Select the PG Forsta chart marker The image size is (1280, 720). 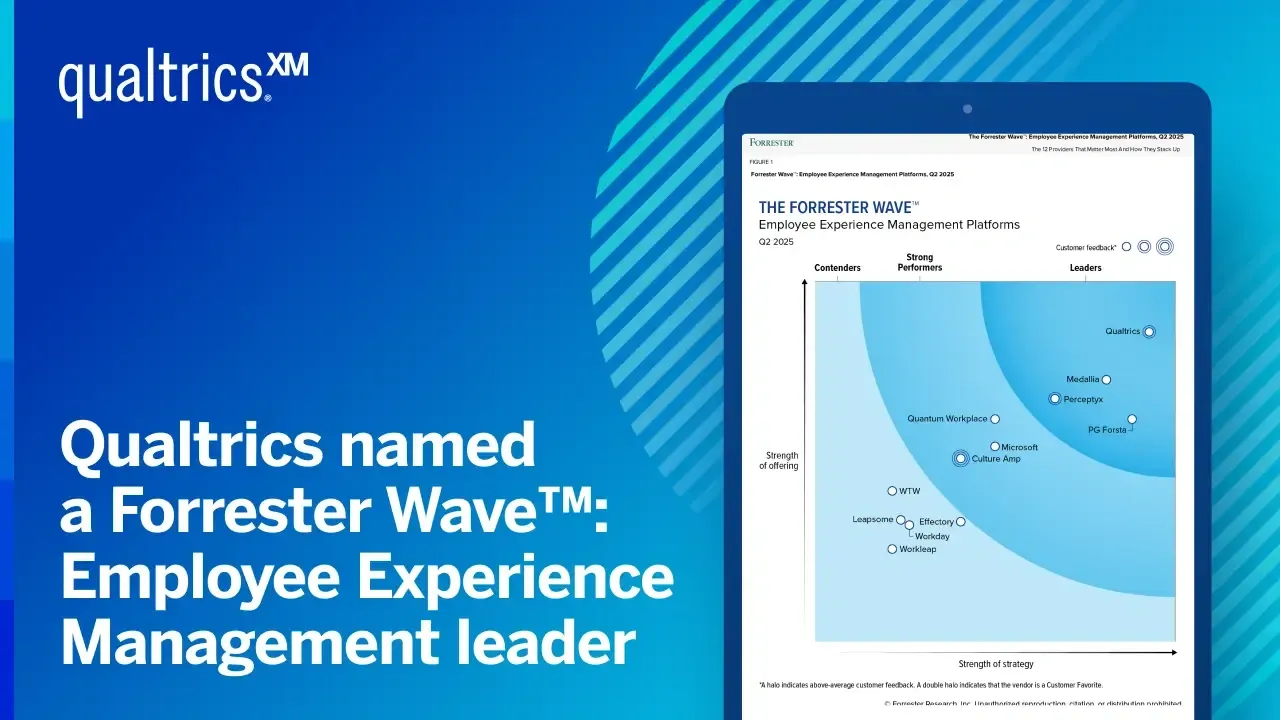[1132, 419]
